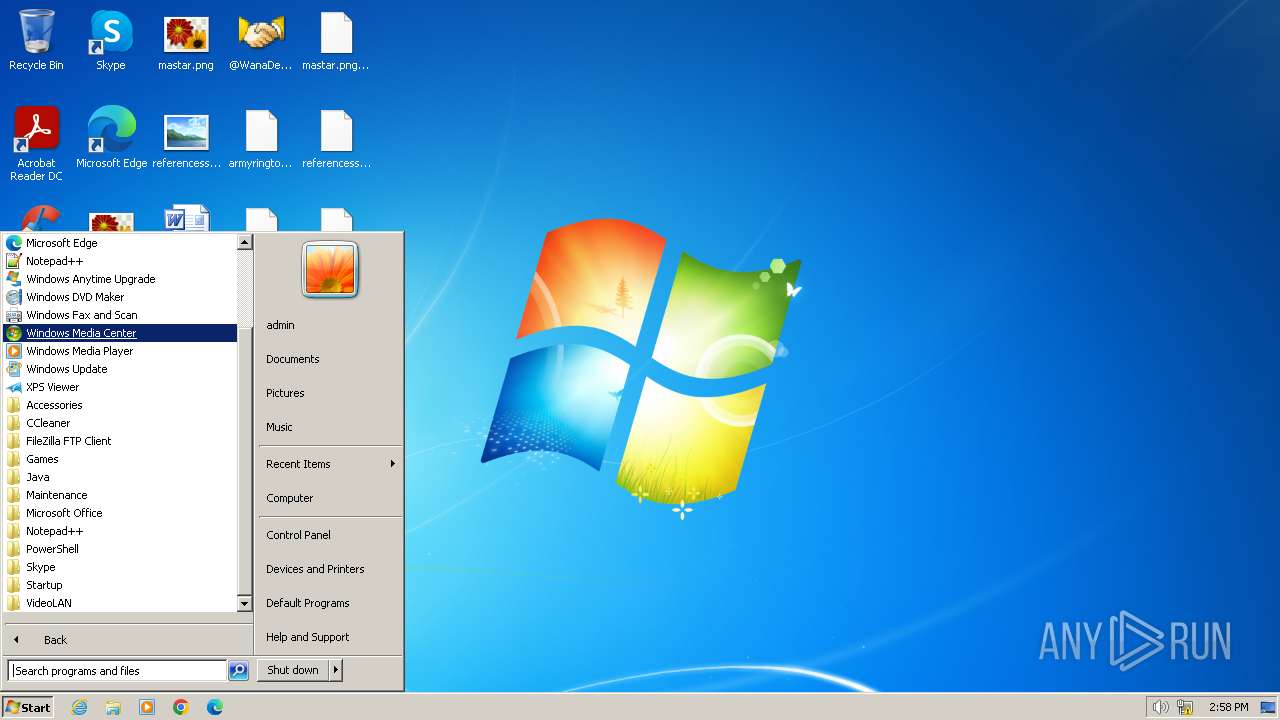Viewport: 1280px width, 720px height.
Task: Select the Skype desktop shortcut
Action: [111, 40]
